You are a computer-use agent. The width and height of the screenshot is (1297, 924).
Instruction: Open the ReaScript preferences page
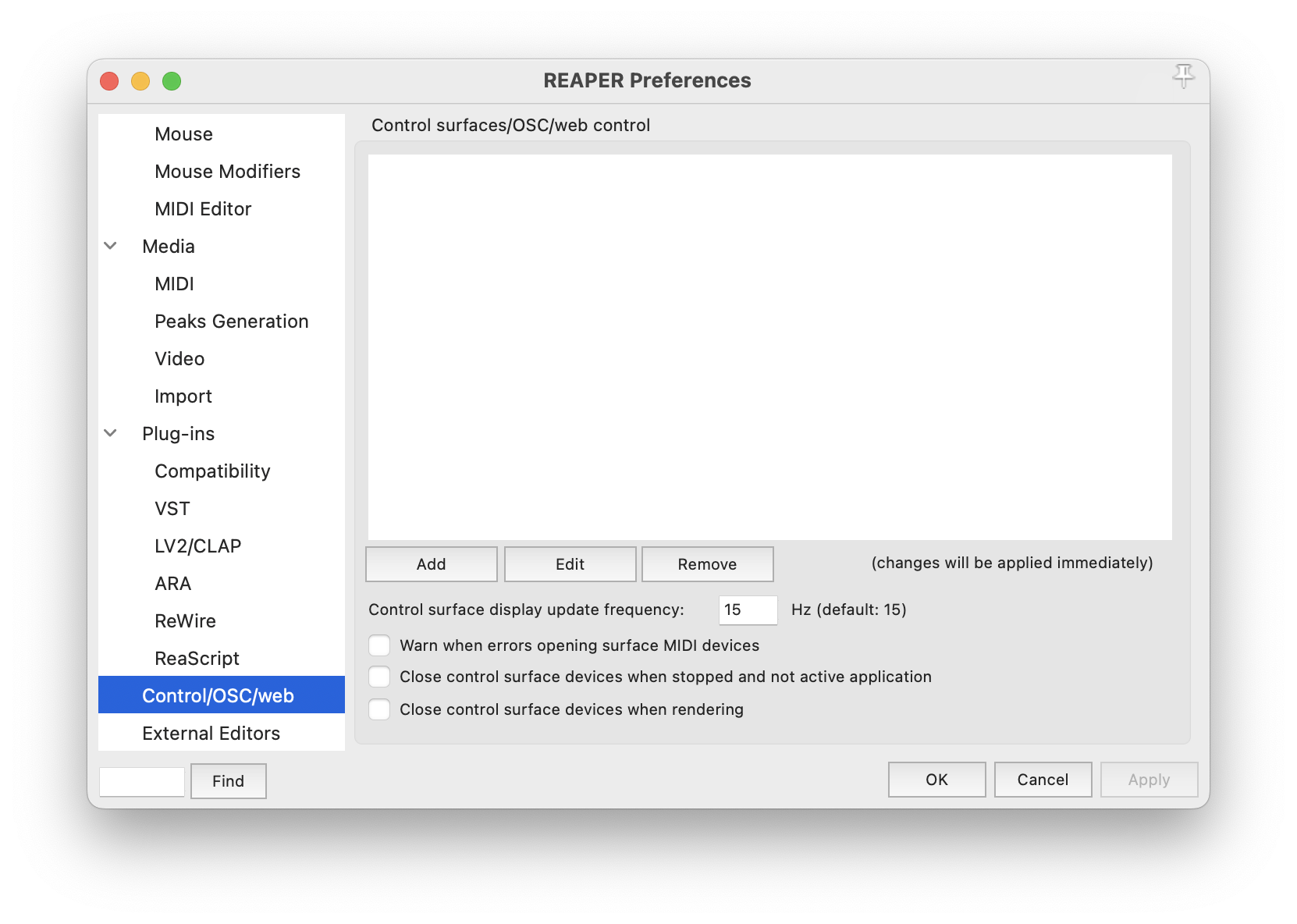(222, 659)
